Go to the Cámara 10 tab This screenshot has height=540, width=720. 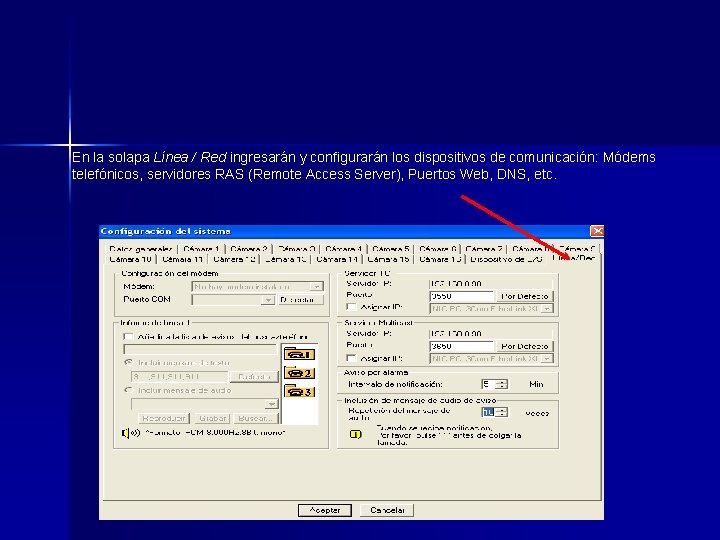tap(130, 259)
